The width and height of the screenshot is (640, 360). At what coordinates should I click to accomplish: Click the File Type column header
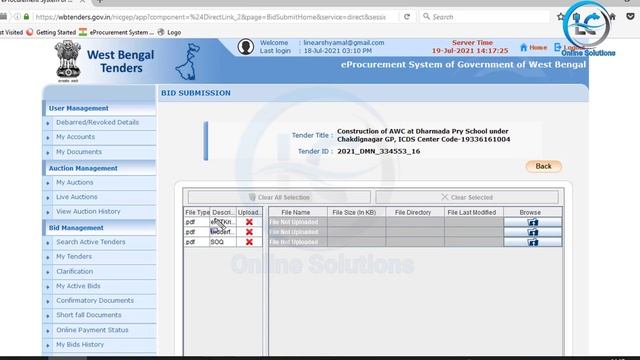pos(197,212)
